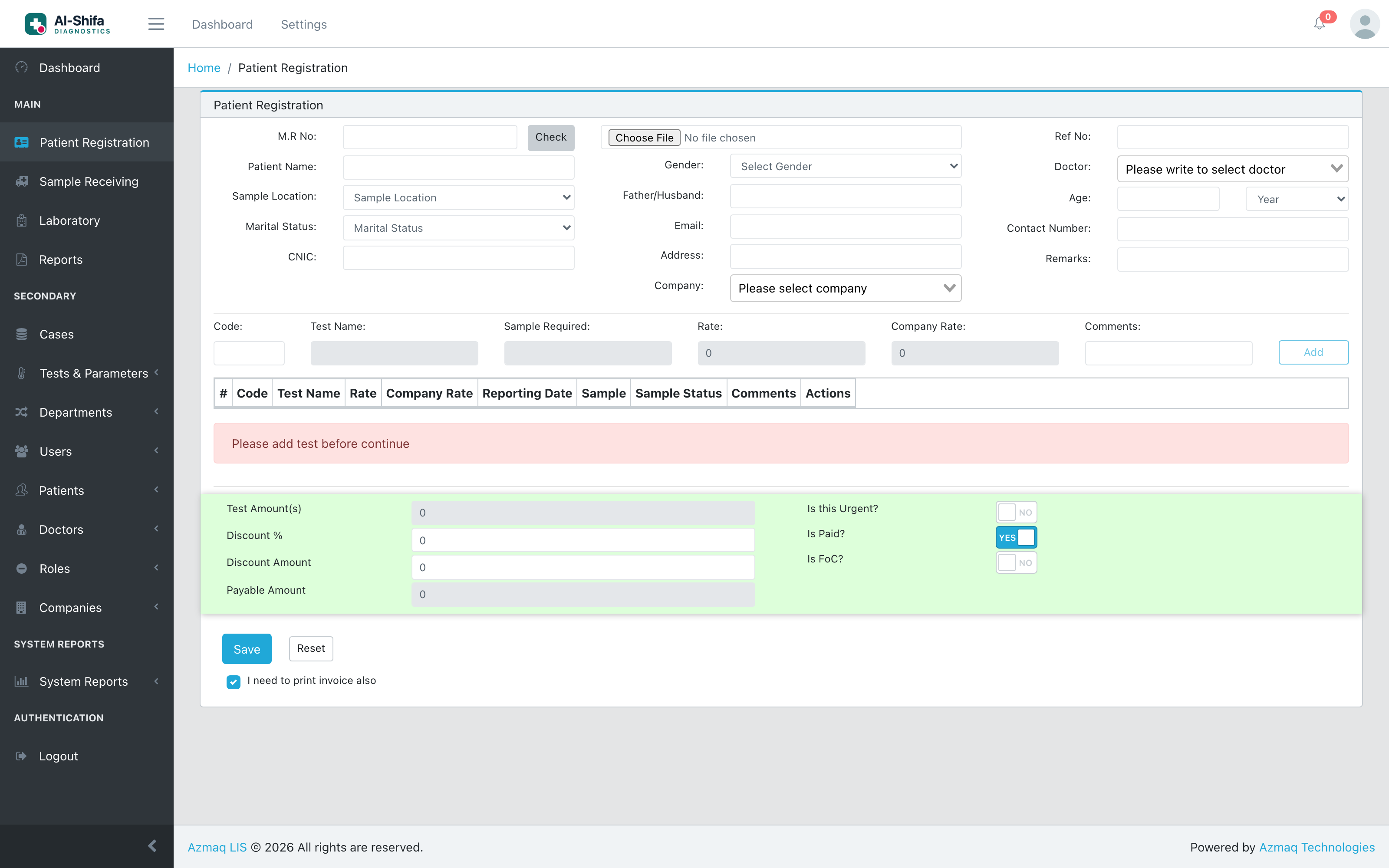
Task: Click the Sample Receiving ambulance icon
Action: 22,181
